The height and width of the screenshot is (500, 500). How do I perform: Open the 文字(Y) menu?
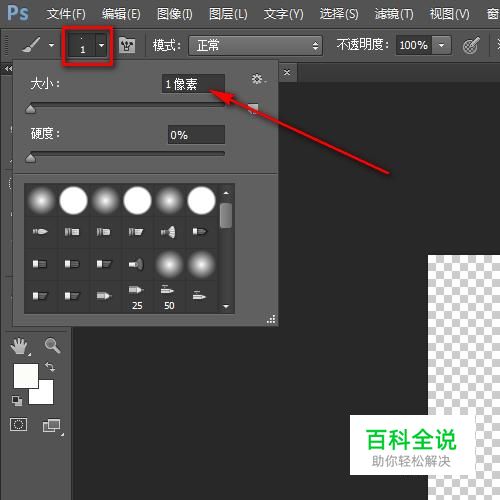pyautogui.click(x=284, y=14)
